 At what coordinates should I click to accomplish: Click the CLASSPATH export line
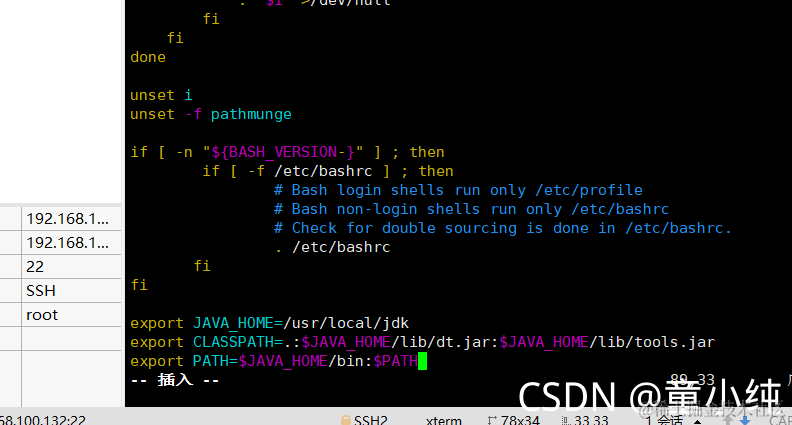pyautogui.click(x=422, y=342)
